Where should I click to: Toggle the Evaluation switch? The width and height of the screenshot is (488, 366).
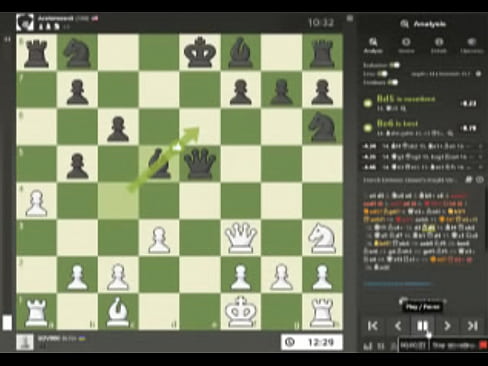[x=395, y=65]
